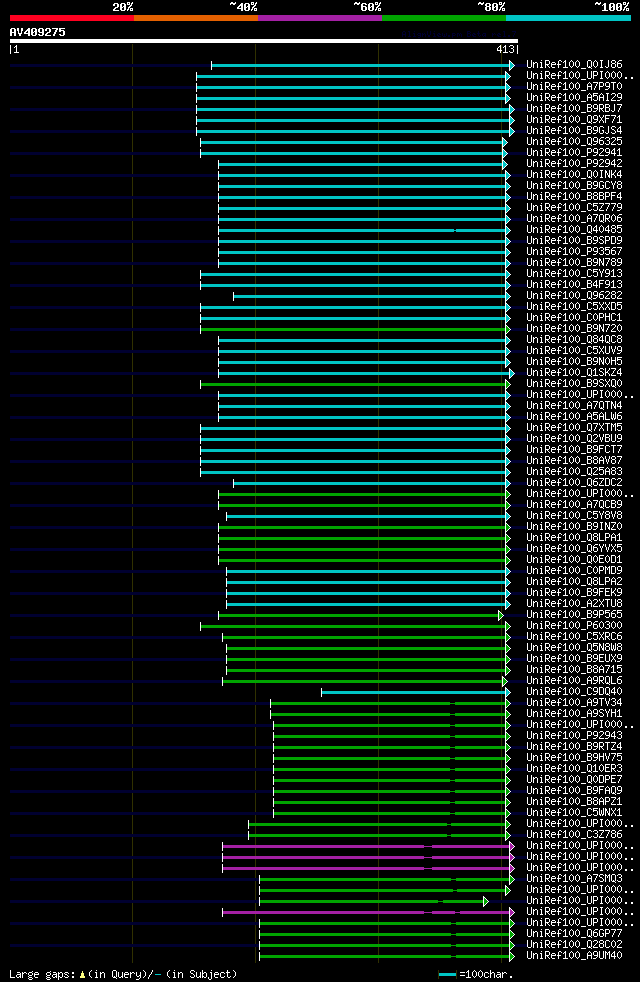Open hit UniRef100_B9GJS4
This screenshot has height=982, width=640.
point(574,130)
